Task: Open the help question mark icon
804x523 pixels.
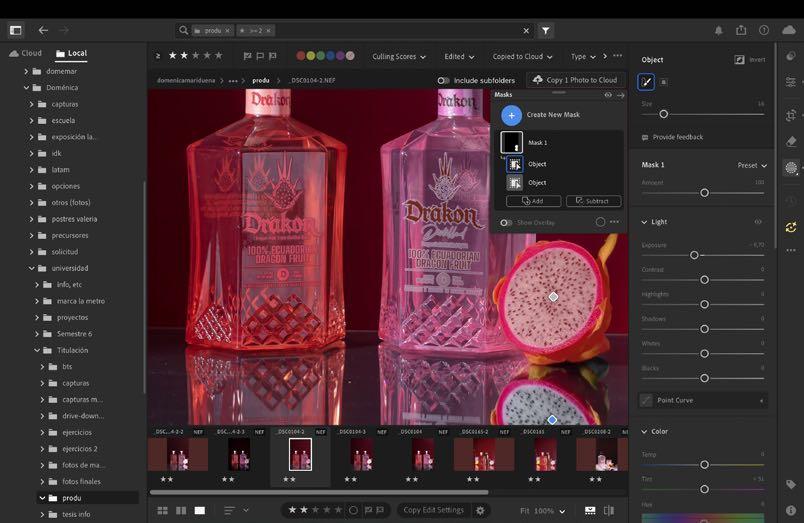Action: 763,30
